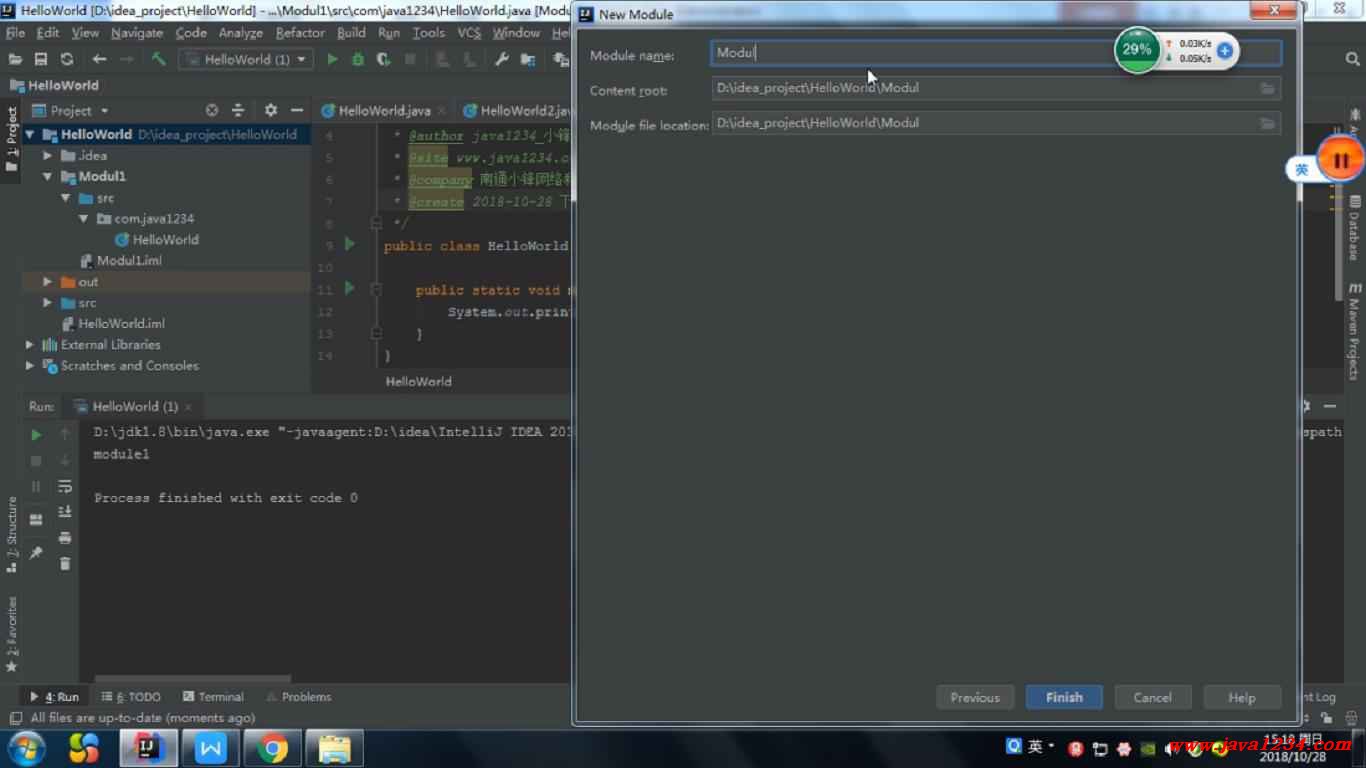Open the VCS menu

(469, 32)
